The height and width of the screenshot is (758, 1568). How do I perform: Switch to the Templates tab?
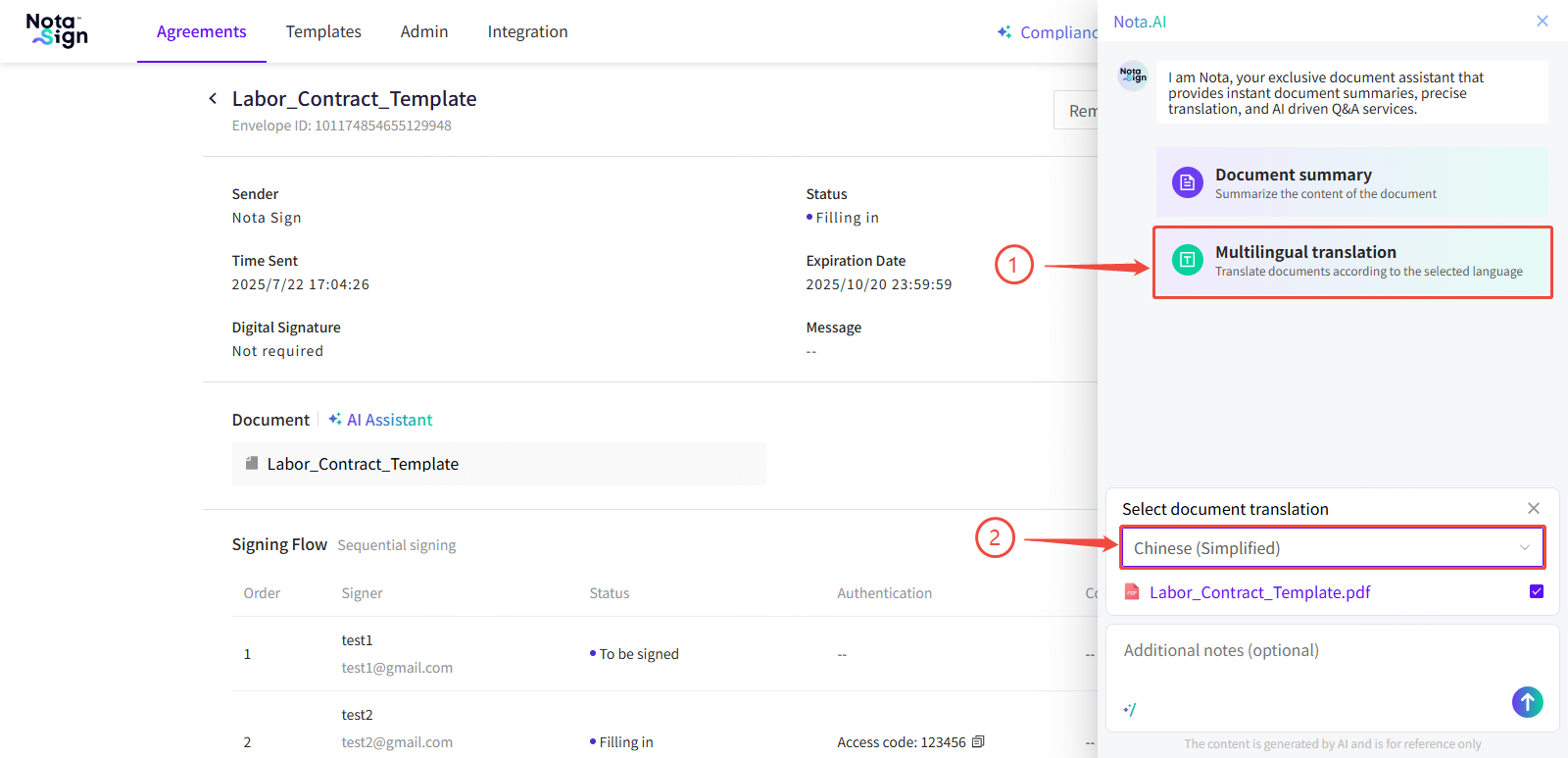coord(323,31)
